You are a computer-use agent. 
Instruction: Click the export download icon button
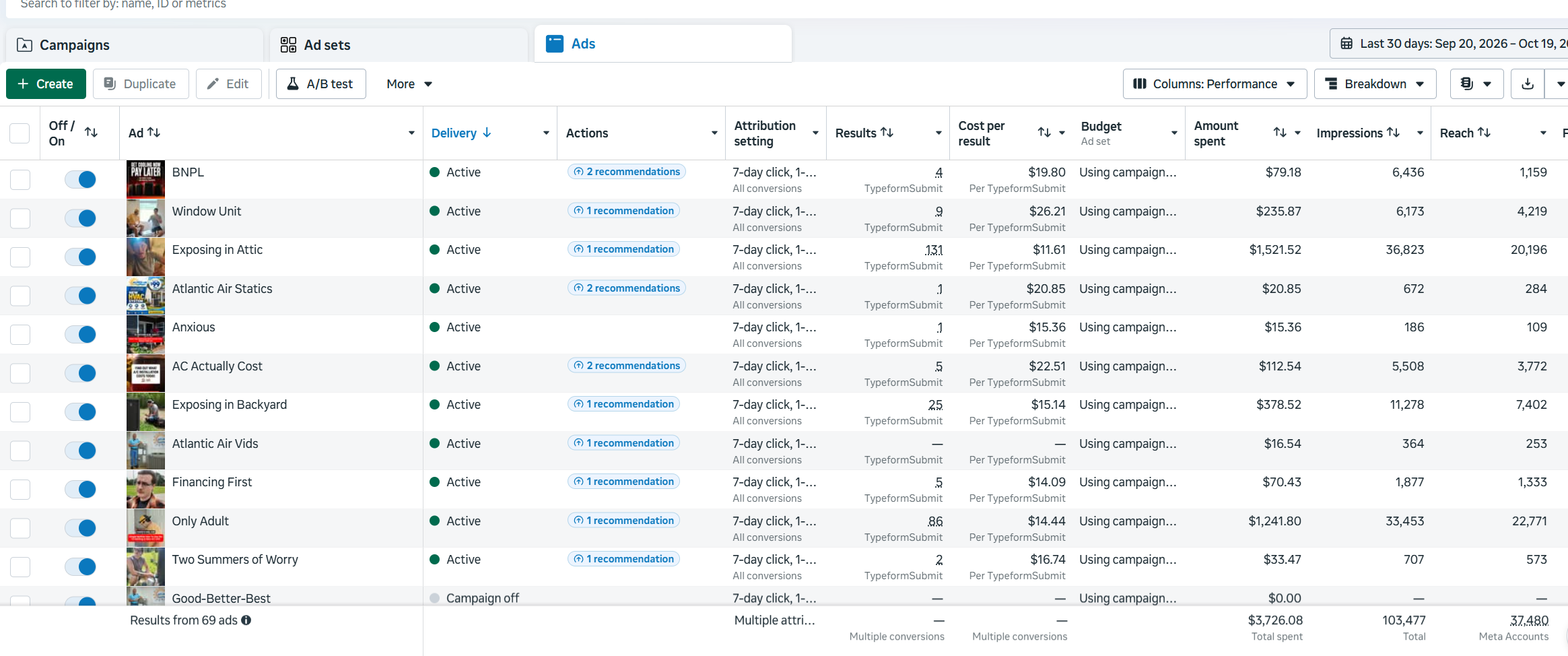[x=1528, y=84]
